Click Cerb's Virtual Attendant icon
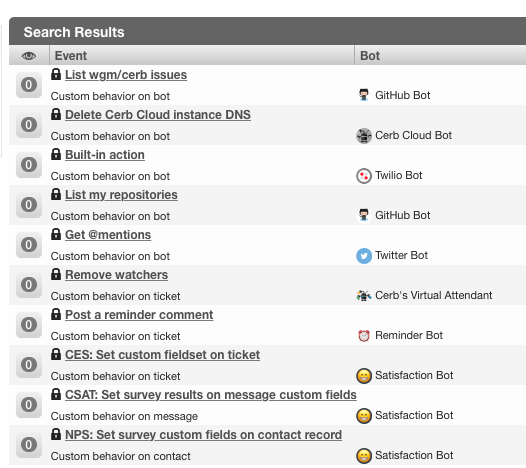This screenshot has width=526, height=468. 364,296
